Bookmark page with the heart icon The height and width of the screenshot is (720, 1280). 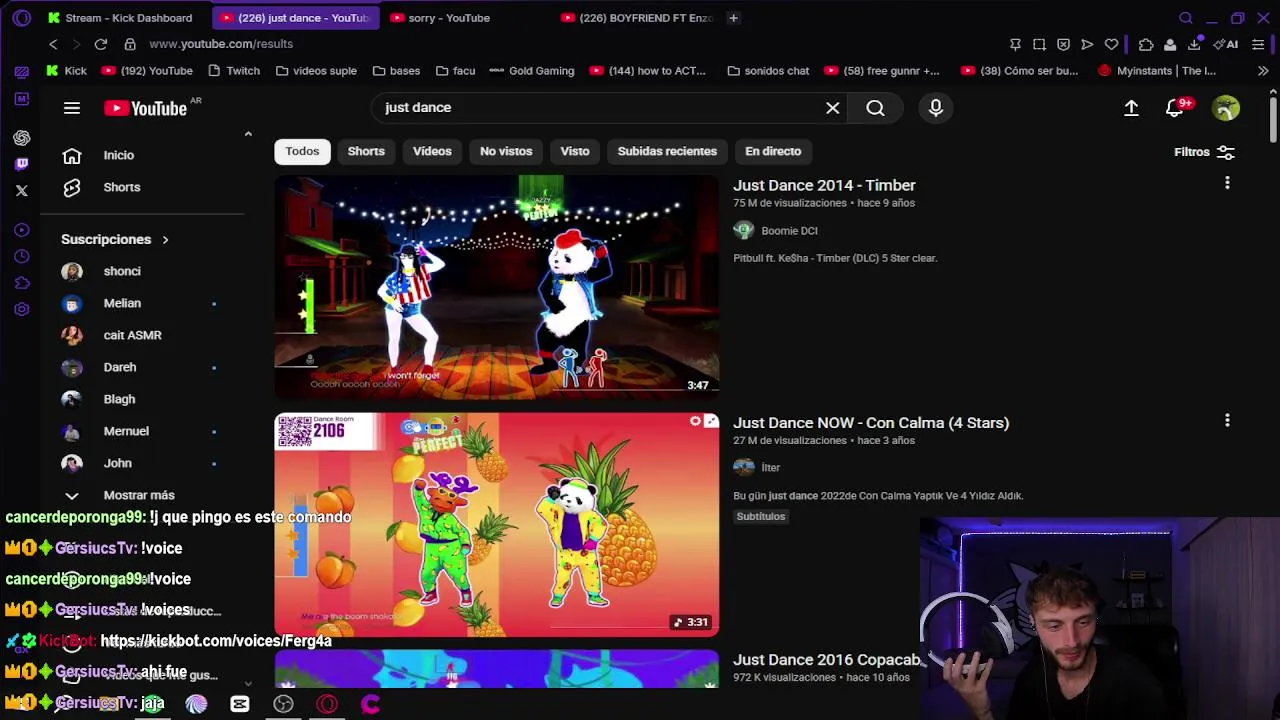point(1111,44)
